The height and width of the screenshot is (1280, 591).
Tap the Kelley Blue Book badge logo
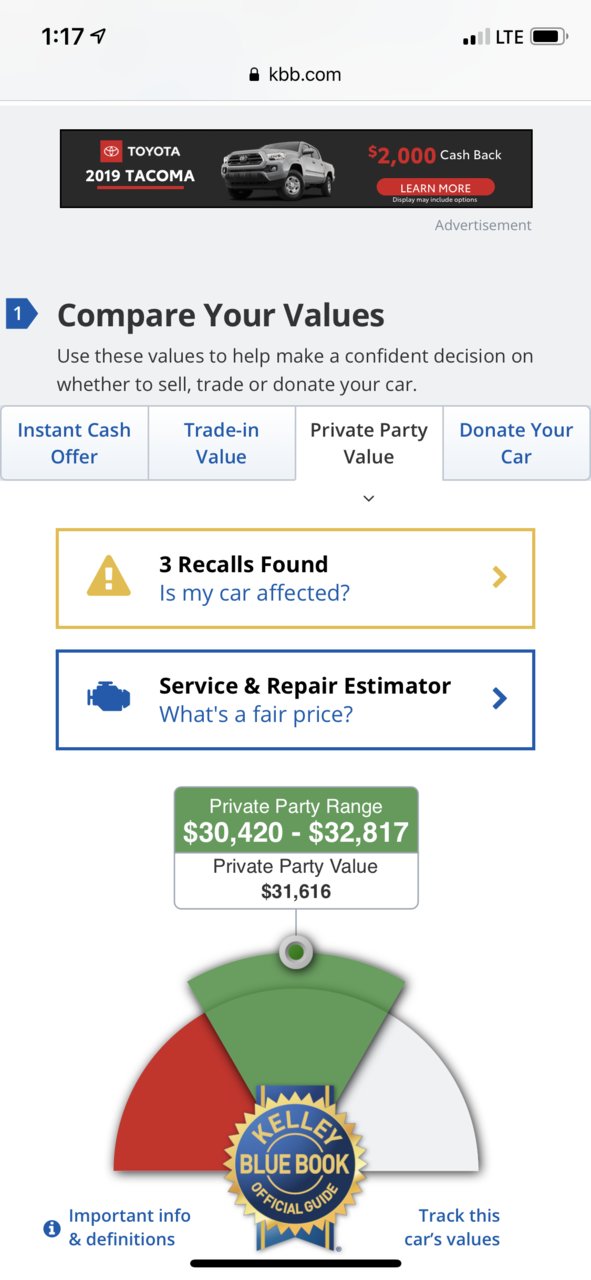295,1165
